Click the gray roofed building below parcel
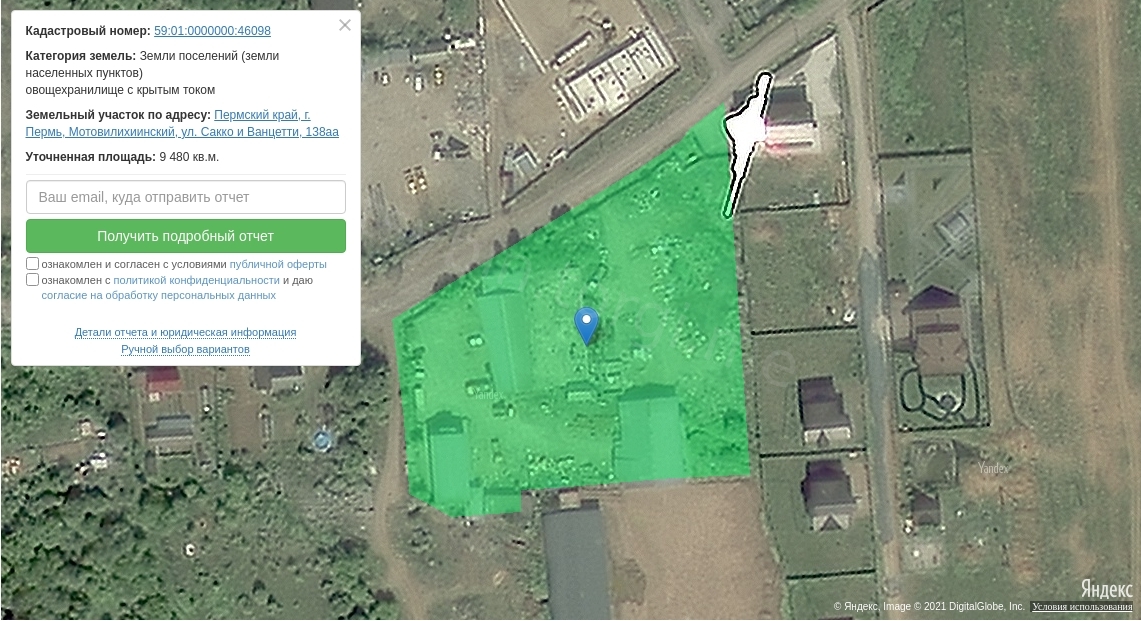Image resolution: width=1141 pixels, height=621 pixels. pos(576,564)
